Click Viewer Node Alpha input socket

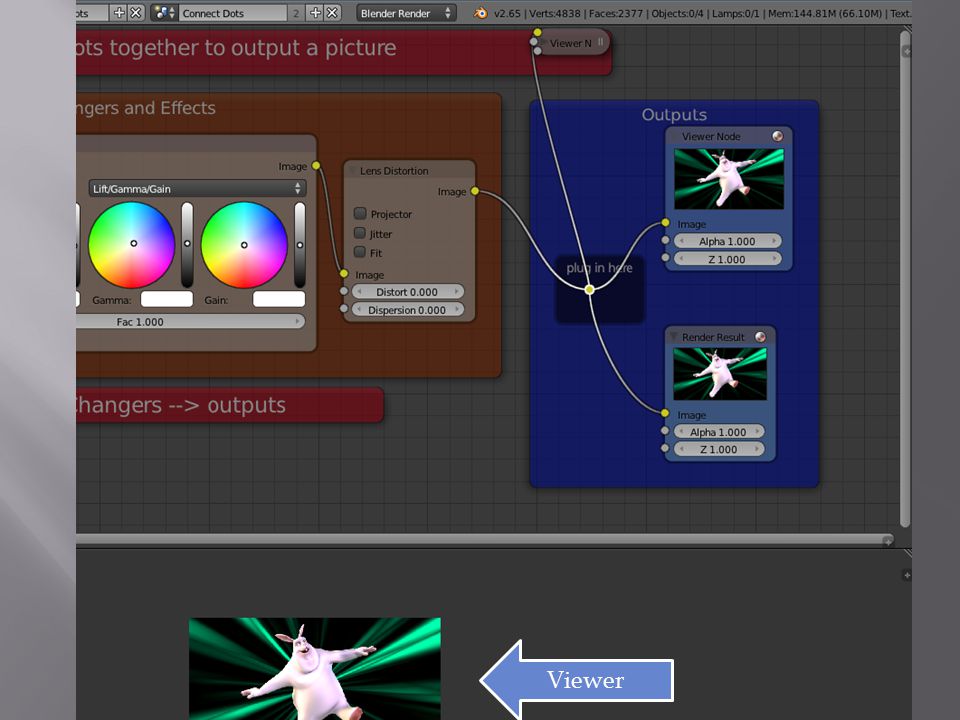tap(666, 240)
